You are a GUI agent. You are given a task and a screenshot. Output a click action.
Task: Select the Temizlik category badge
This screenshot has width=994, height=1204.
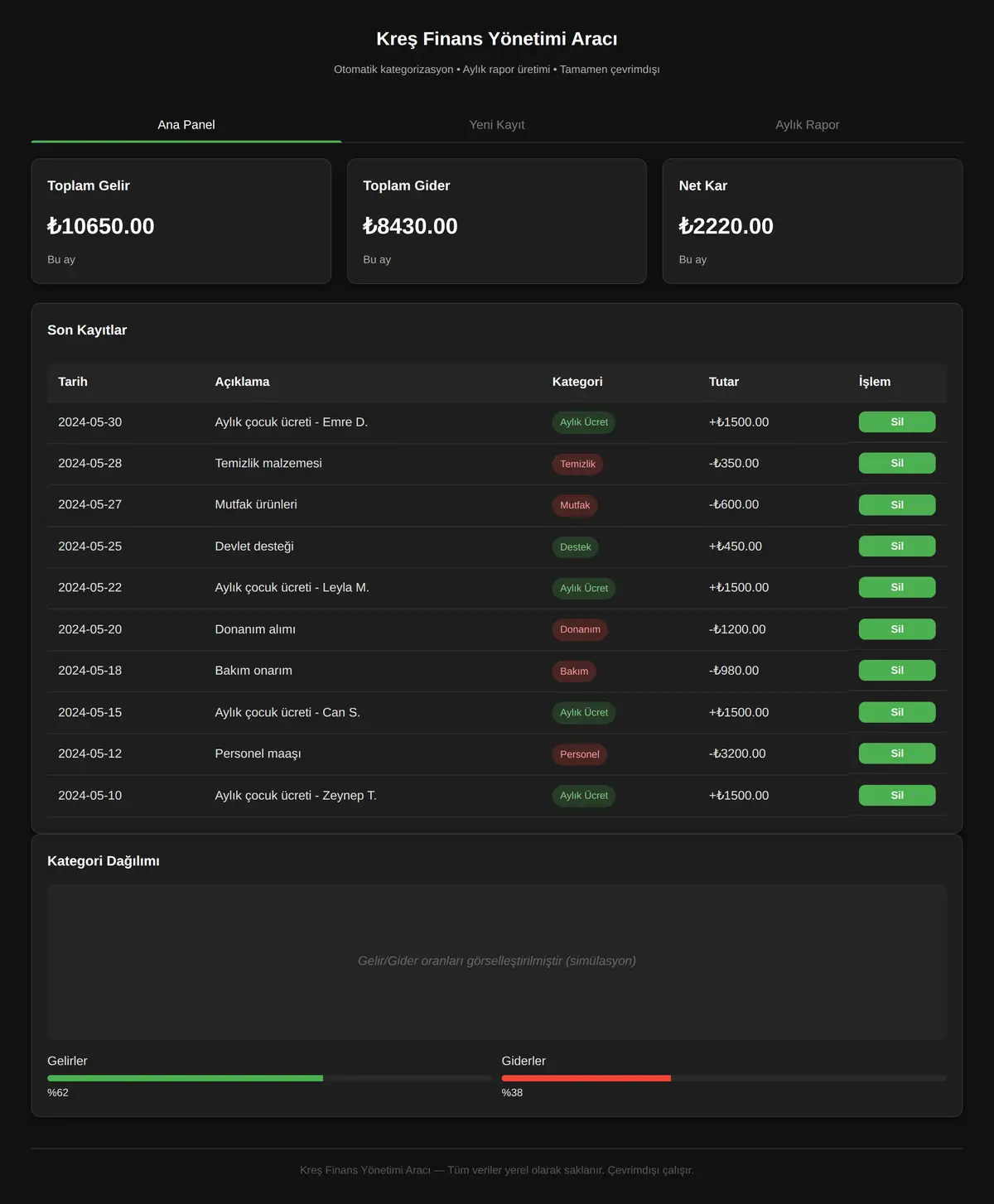(577, 464)
